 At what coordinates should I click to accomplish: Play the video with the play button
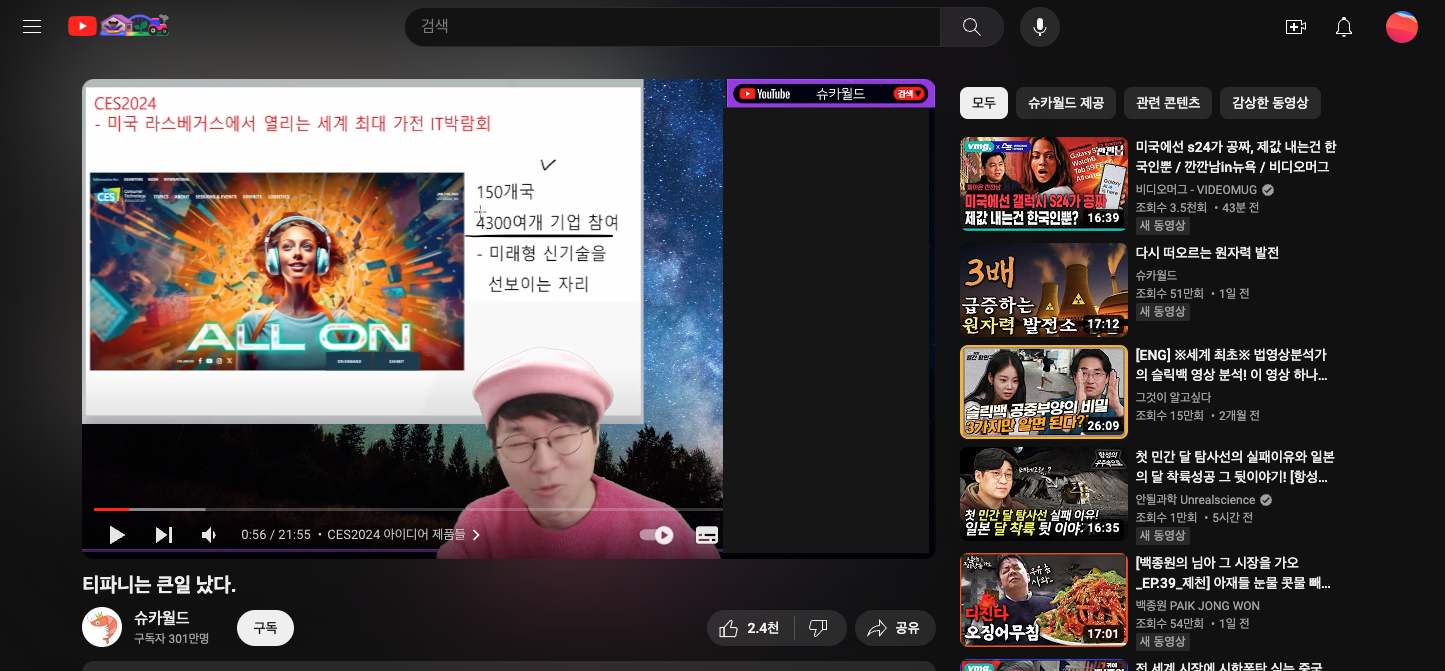[x=117, y=535]
